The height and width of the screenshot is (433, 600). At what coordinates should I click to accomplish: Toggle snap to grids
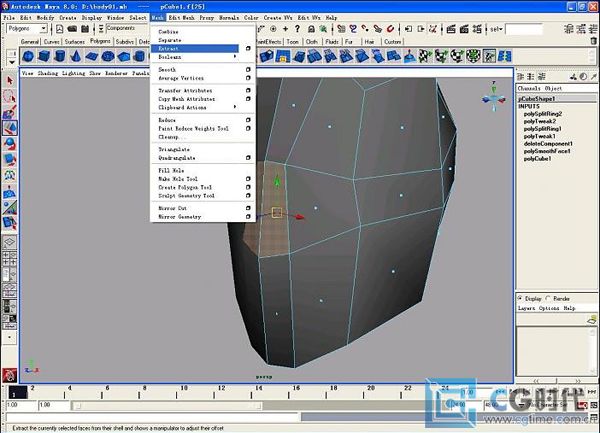point(341,29)
